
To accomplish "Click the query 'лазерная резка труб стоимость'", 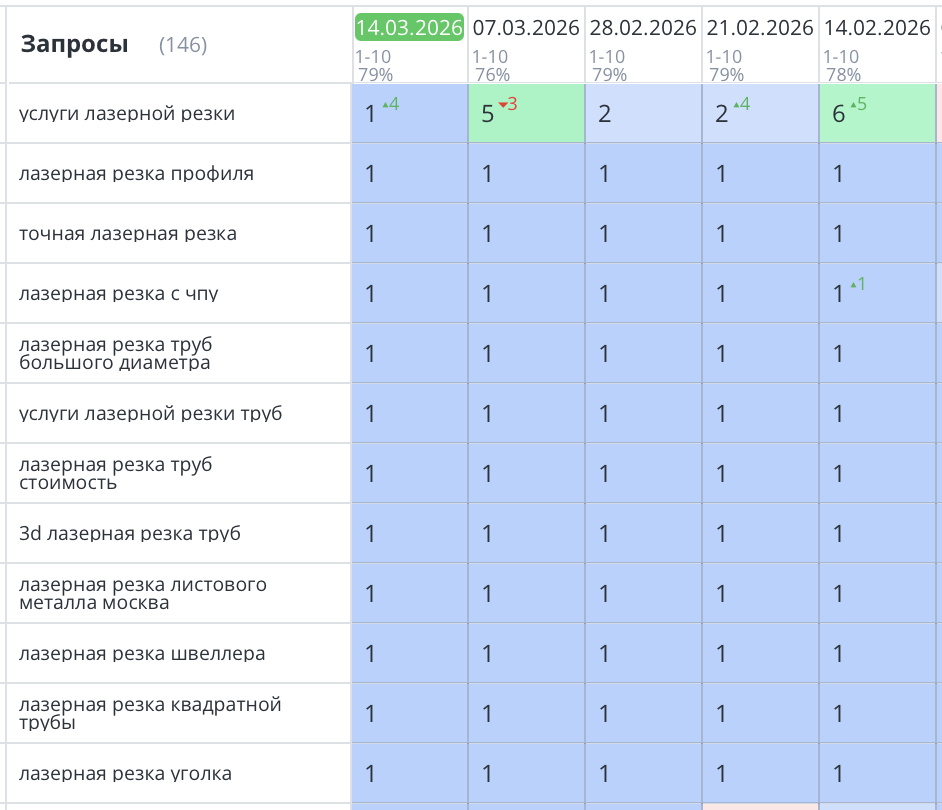I will [x=115, y=474].
